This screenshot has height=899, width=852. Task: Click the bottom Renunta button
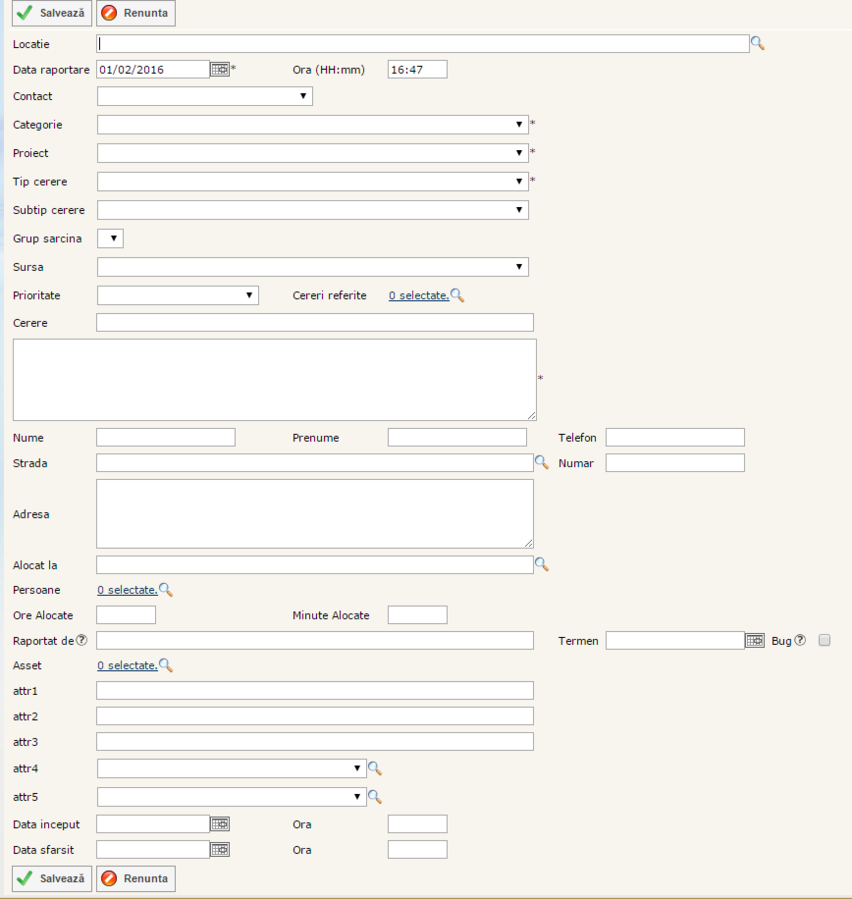(136, 878)
